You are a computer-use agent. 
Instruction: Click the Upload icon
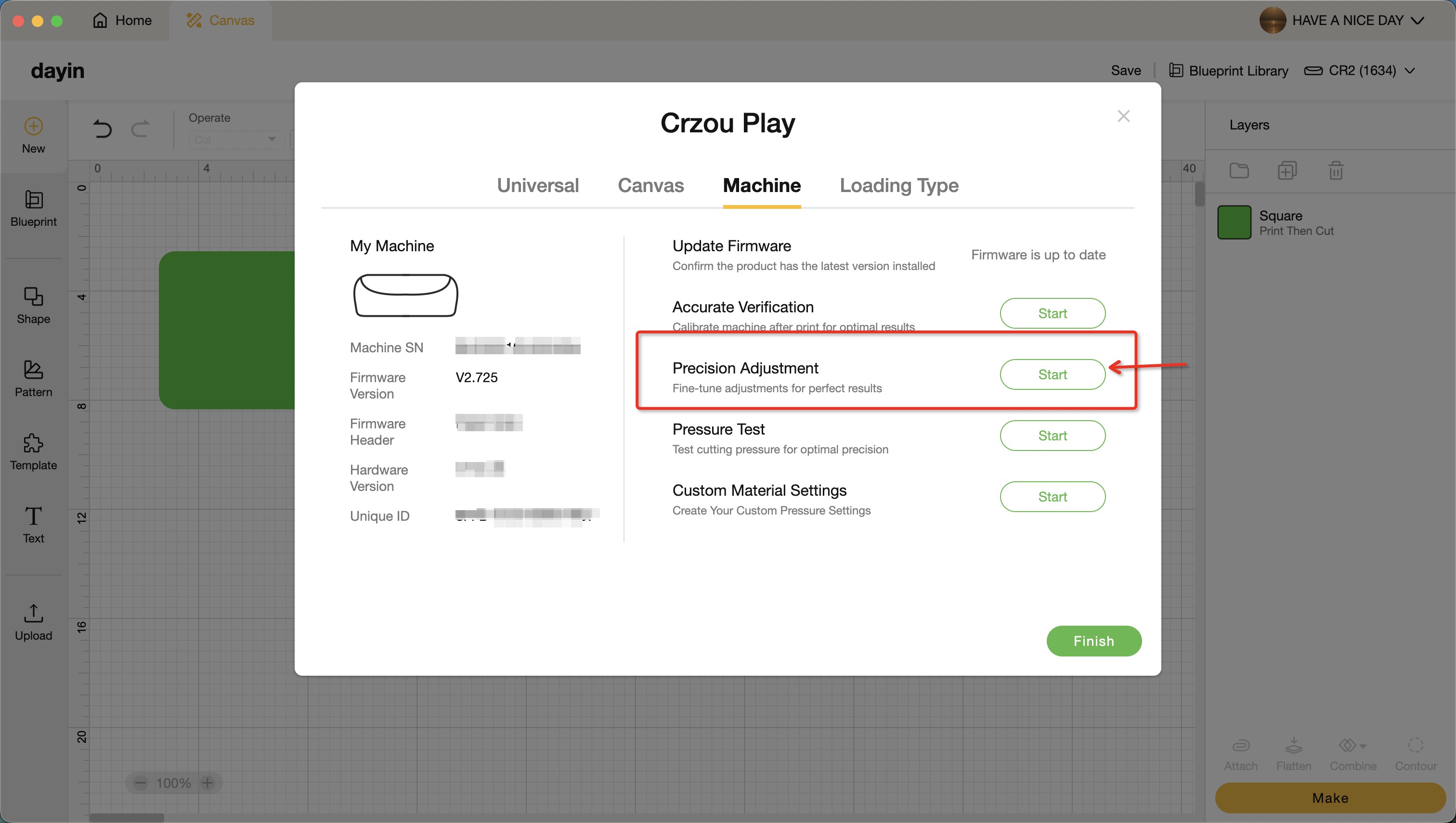[33, 613]
